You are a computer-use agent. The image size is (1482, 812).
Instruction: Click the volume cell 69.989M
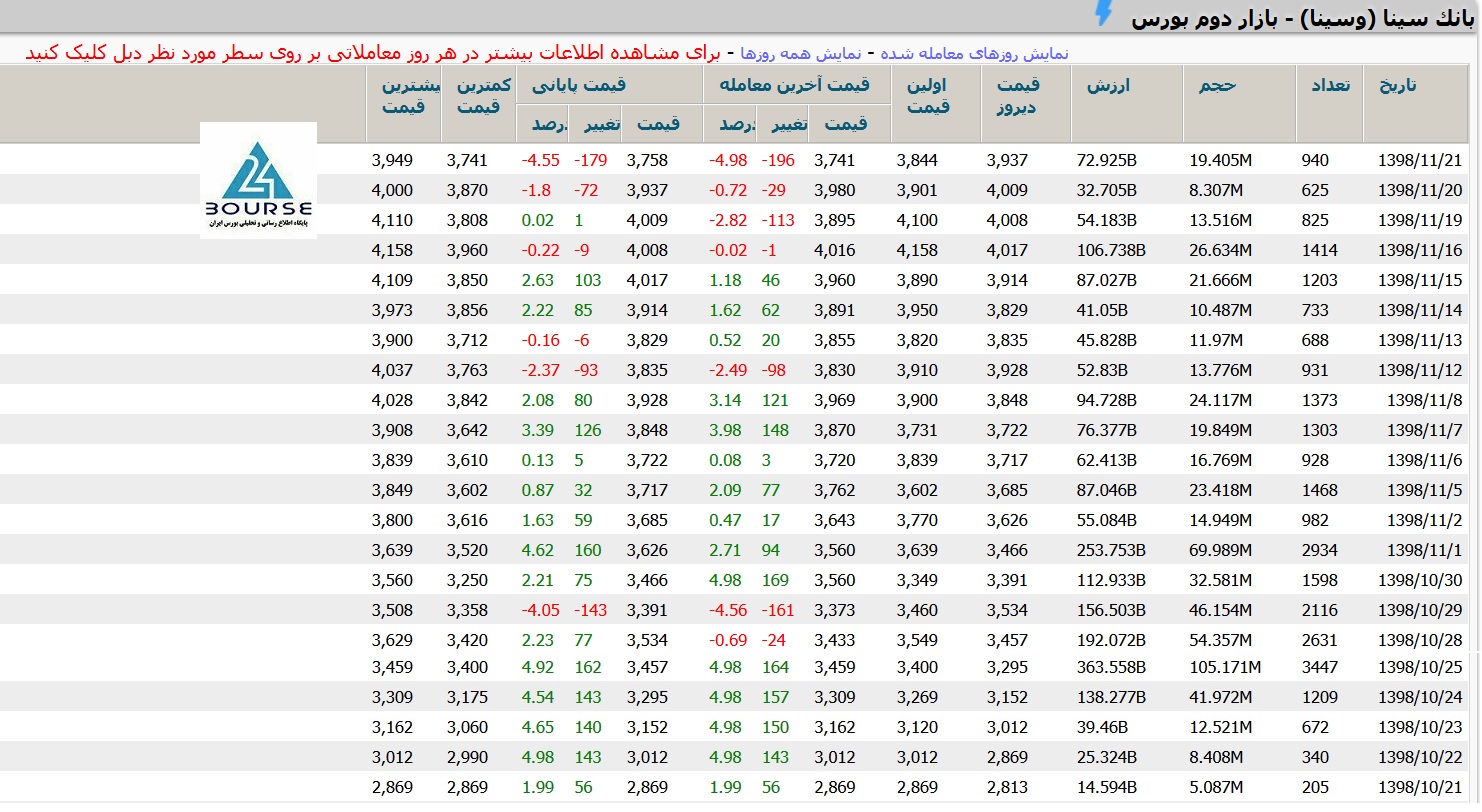(1220, 550)
